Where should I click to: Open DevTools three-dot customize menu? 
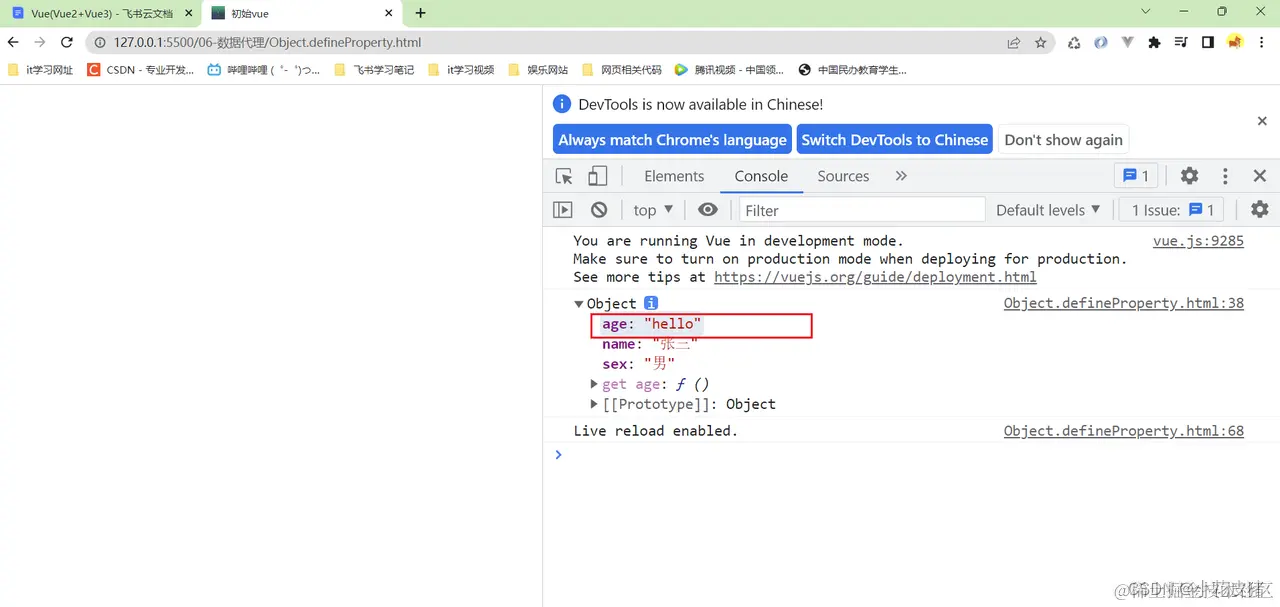[x=1225, y=176]
